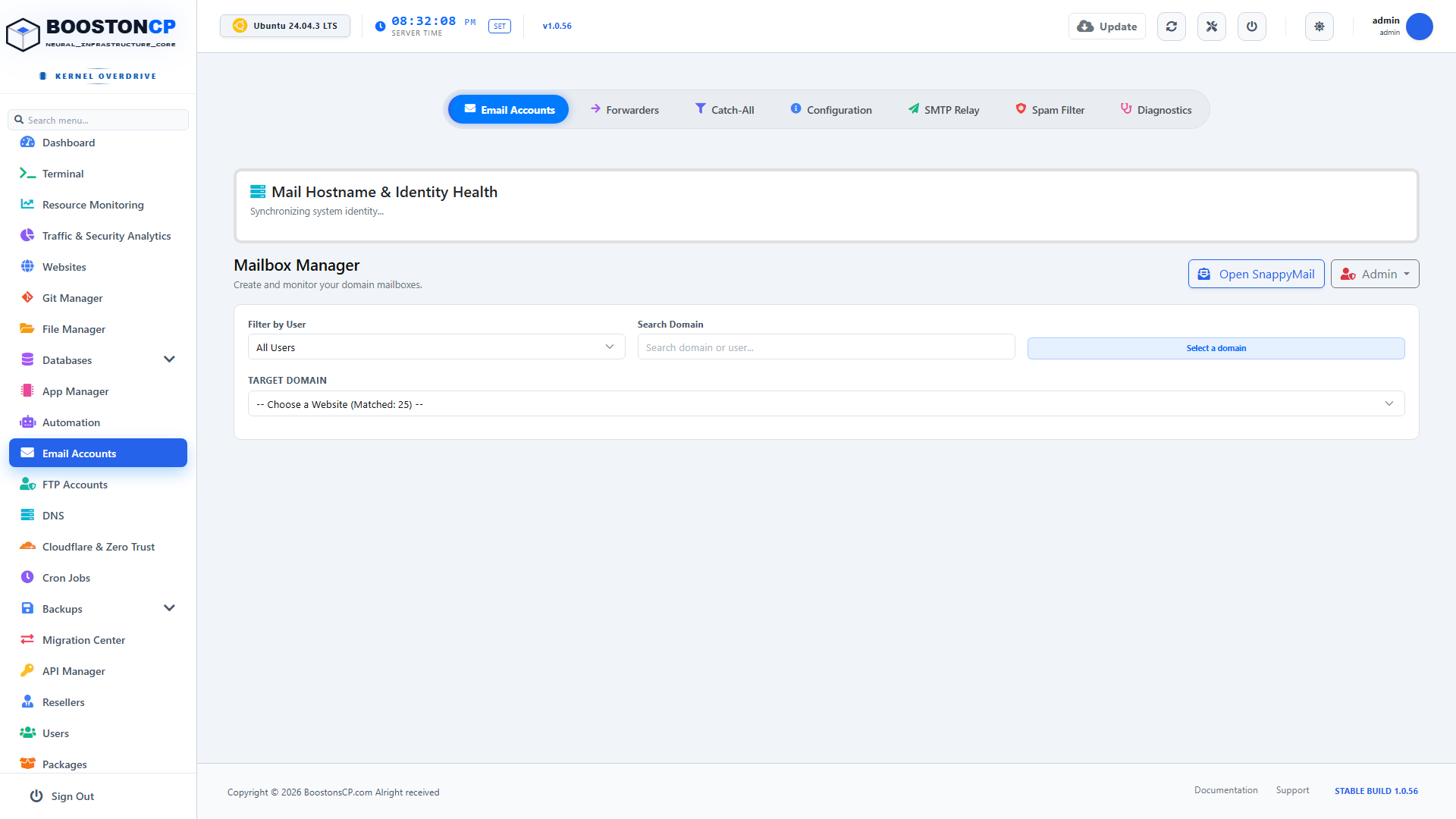Viewport: 1456px width, 819px height.
Task: Click the API Manager key icon
Action: pyautogui.click(x=27, y=671)
